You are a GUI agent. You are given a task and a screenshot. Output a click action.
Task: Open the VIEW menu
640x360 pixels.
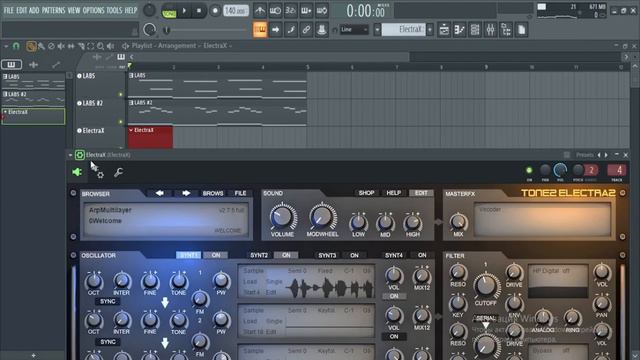74,10
